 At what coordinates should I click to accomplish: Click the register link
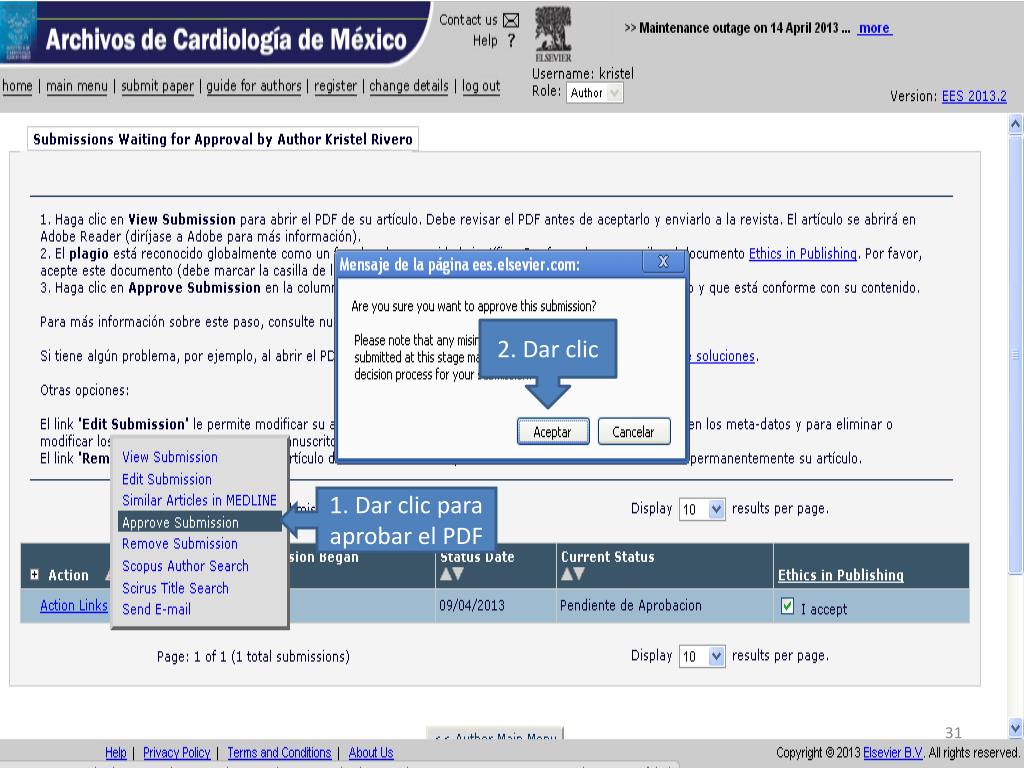pos(336,86)
